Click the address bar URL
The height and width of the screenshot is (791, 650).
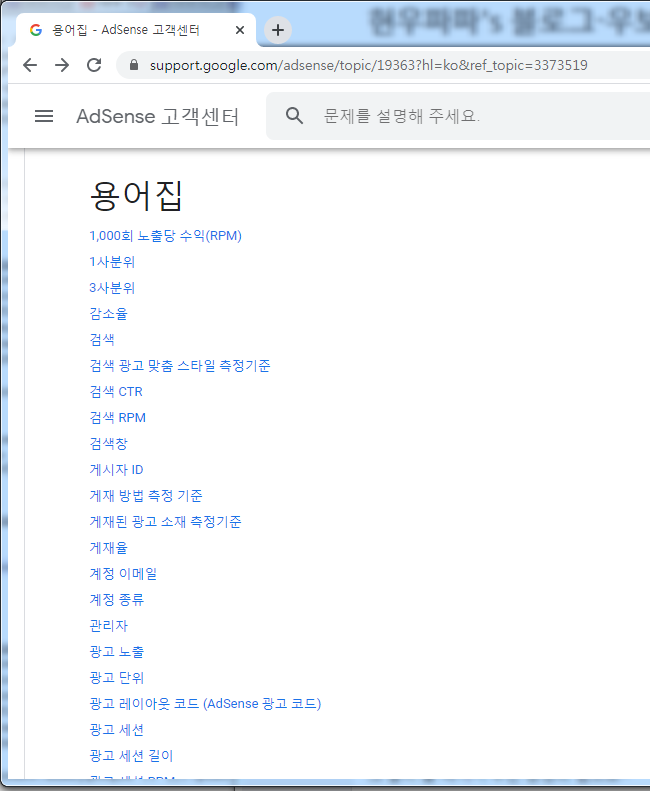[x=368, y=65]
